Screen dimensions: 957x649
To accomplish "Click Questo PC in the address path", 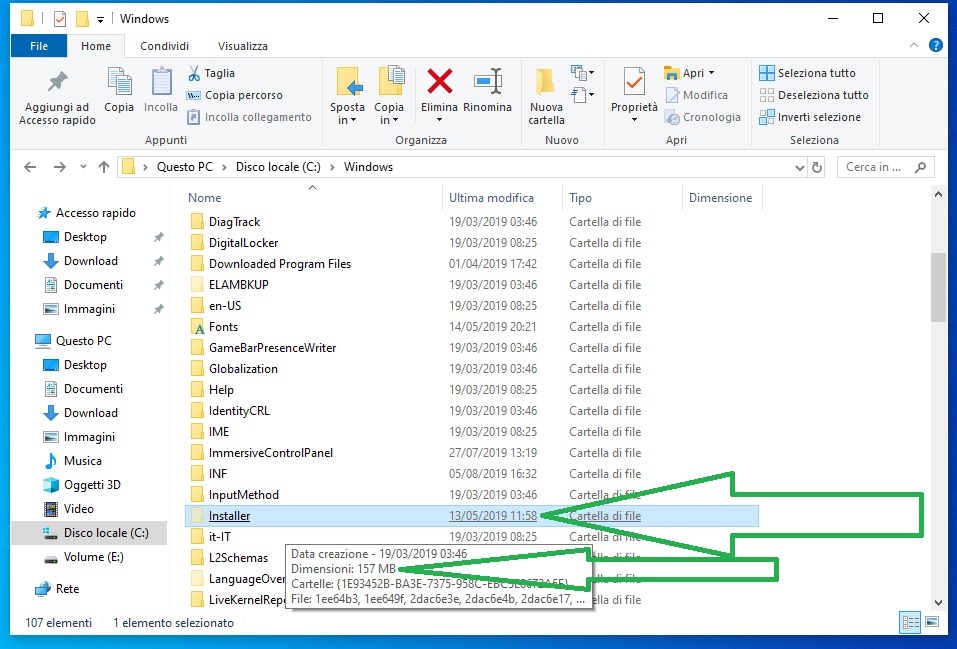I will click(x=184, y=167).
